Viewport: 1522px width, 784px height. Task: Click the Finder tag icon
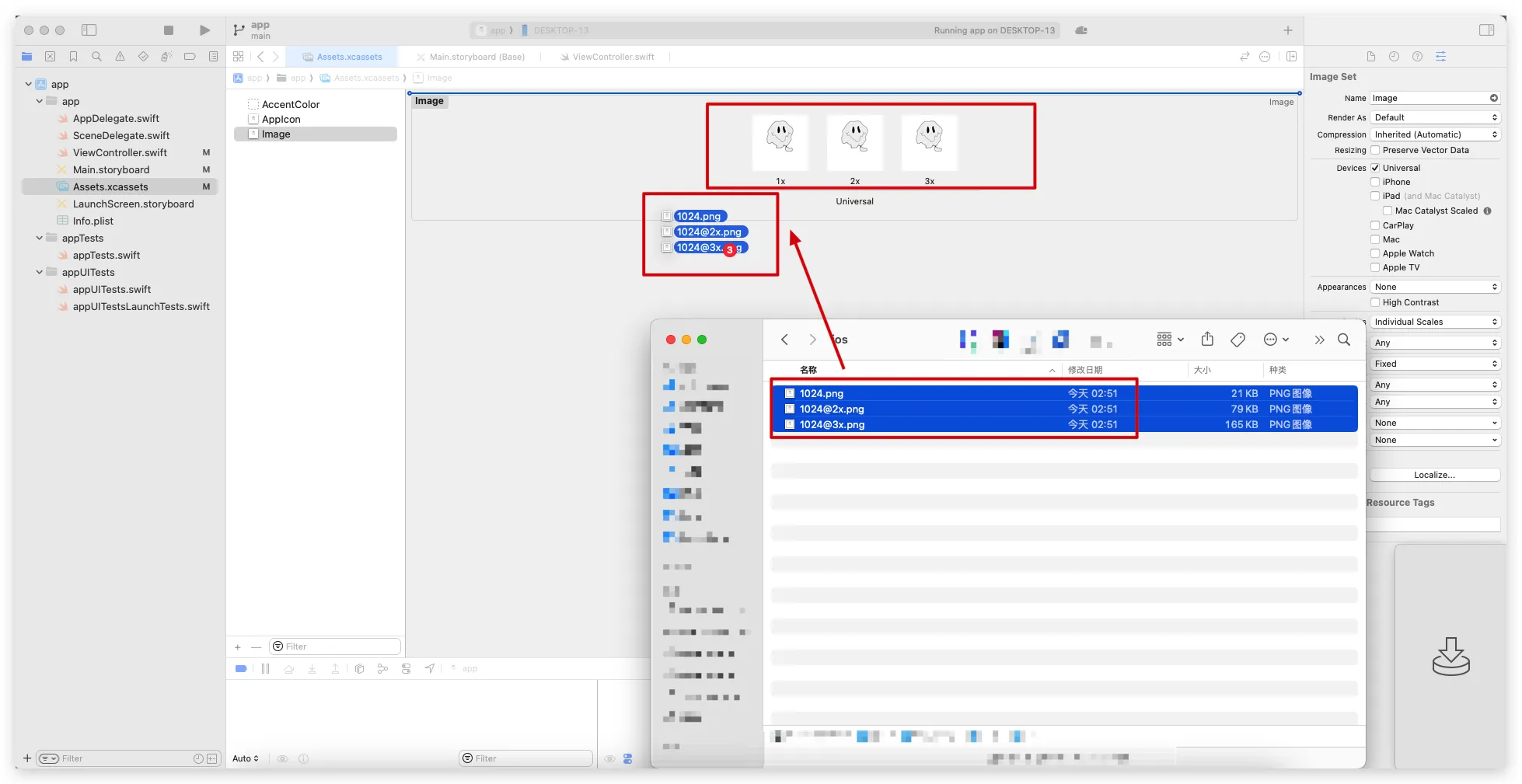coord(1238,340)
